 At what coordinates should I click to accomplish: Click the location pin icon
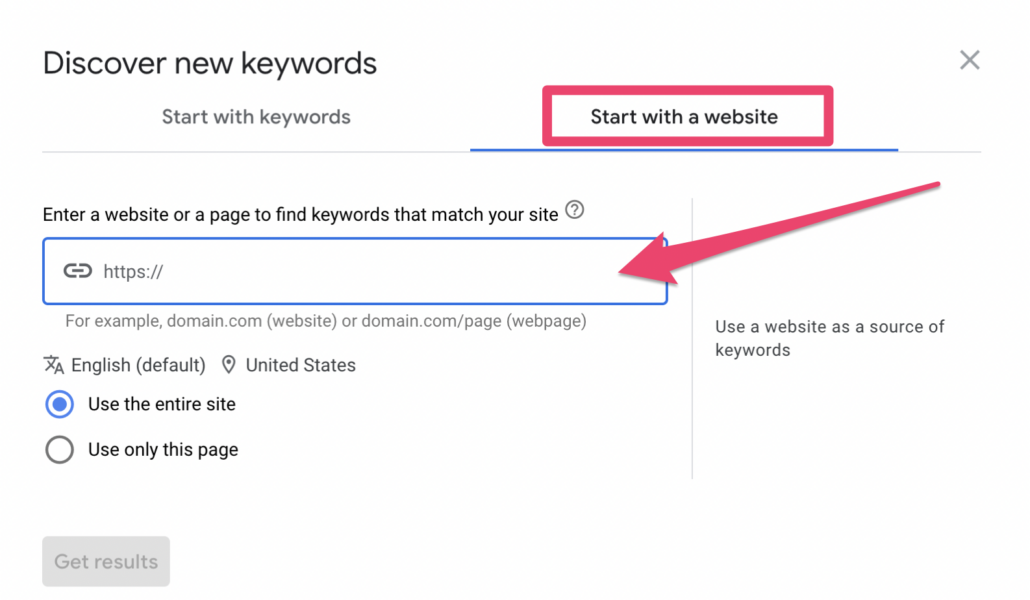pyautogui.click(x=229, y=365)
